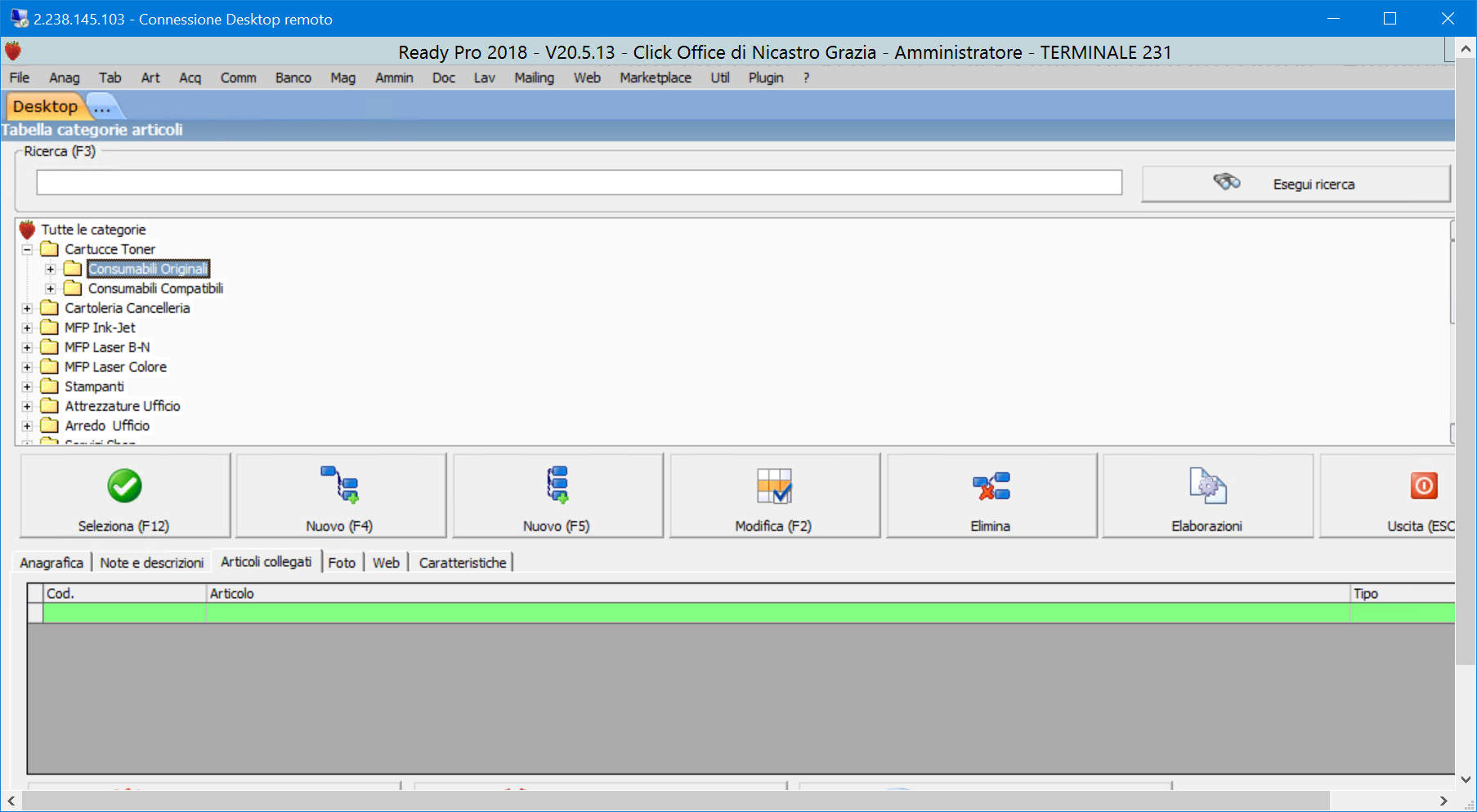
Task: Open the Web tab below buttons
Action: pyautogui.click(x=386, y=563)
